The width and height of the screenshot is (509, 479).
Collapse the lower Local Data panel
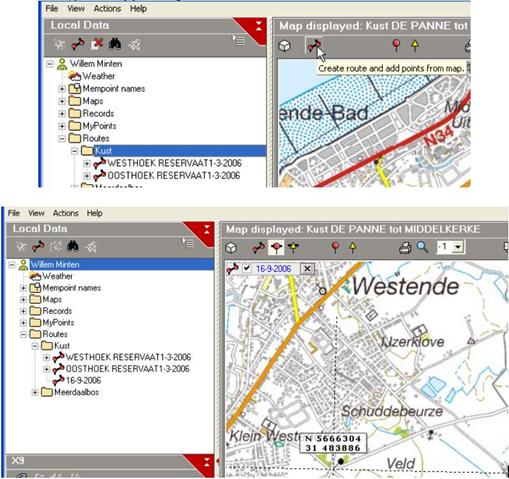[x=207, y=230]
